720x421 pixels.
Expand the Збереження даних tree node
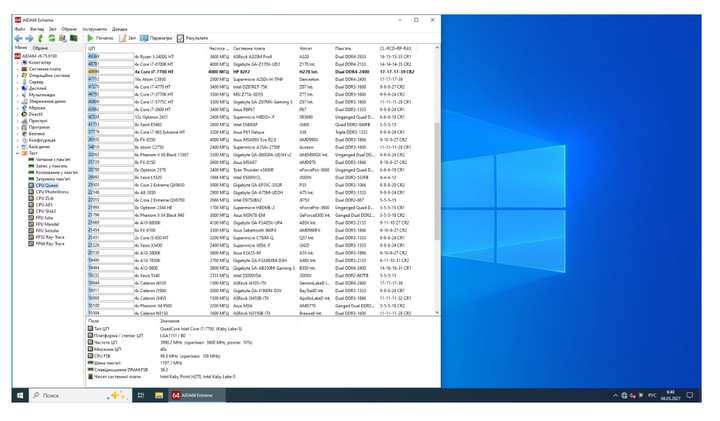click(x=17, y=101)
